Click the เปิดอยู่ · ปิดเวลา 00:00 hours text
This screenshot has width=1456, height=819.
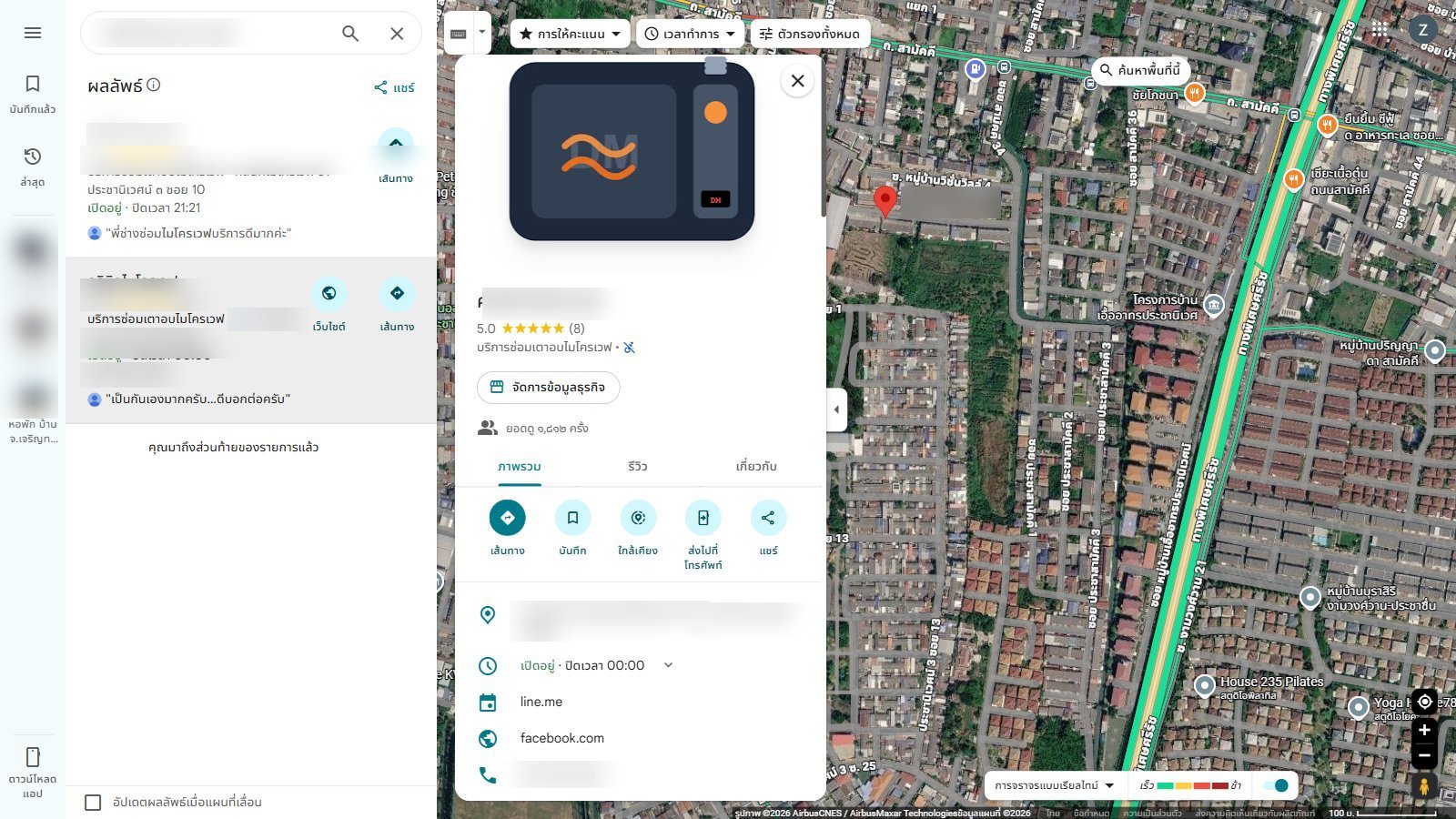582,665
